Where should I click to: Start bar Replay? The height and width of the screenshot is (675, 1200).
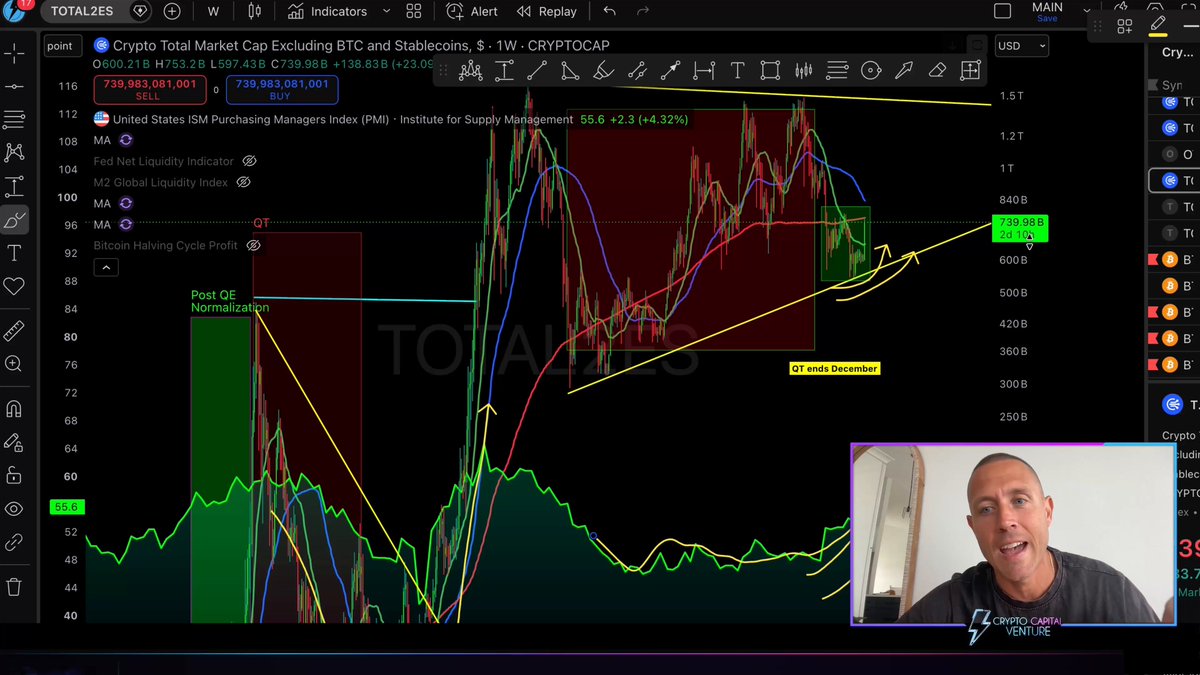click(x=547, y=11)
